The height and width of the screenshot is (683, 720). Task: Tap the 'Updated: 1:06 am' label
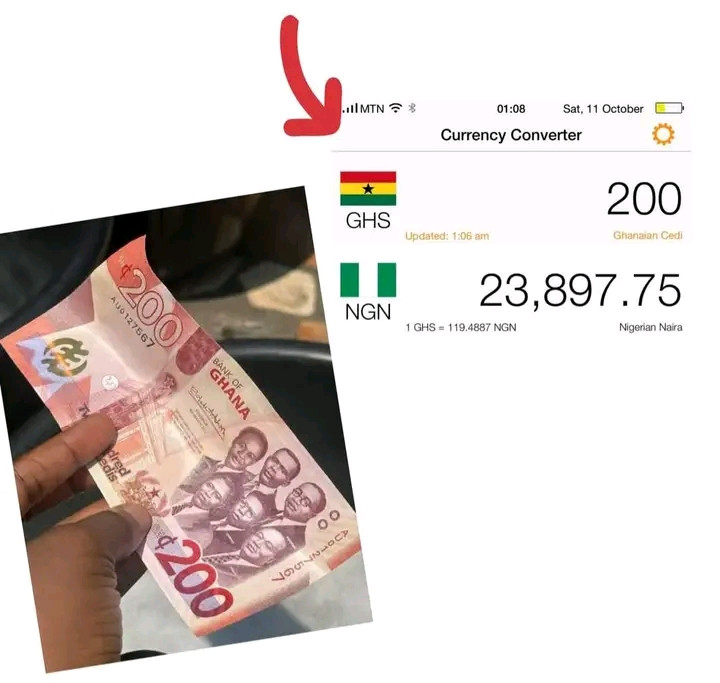click(447, 236)
